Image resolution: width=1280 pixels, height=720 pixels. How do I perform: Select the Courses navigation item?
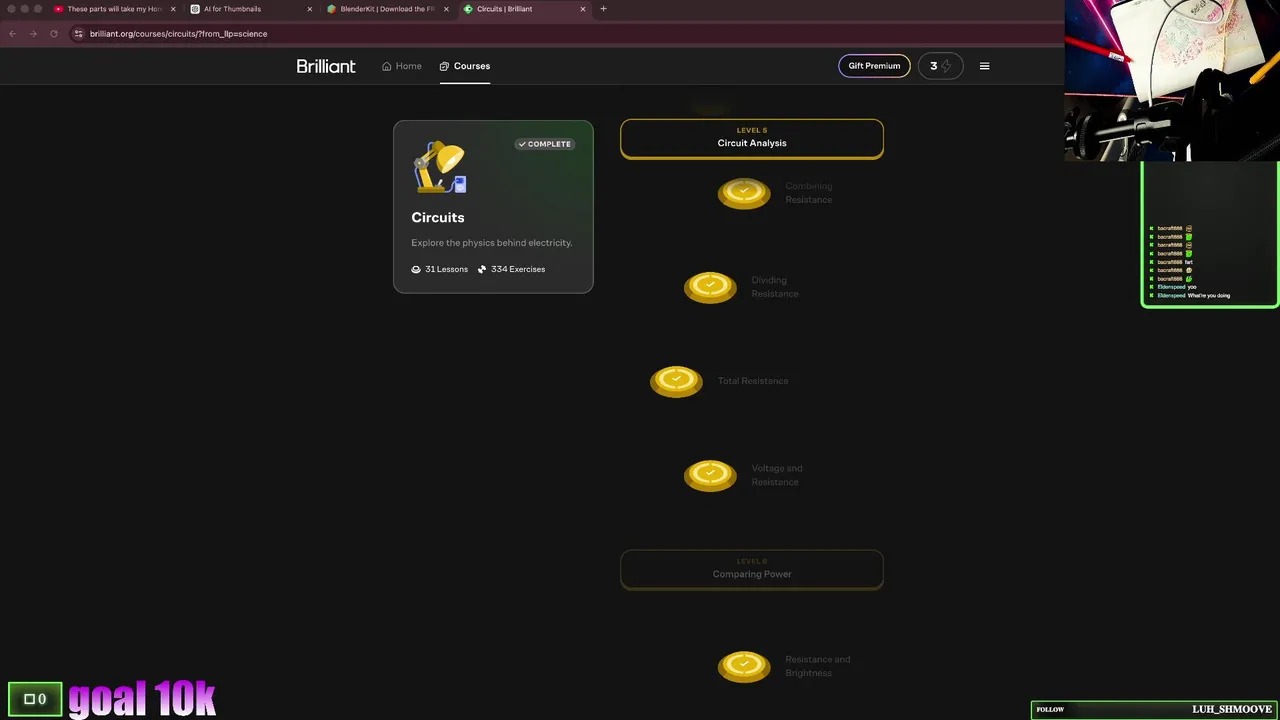pos(465,66)
